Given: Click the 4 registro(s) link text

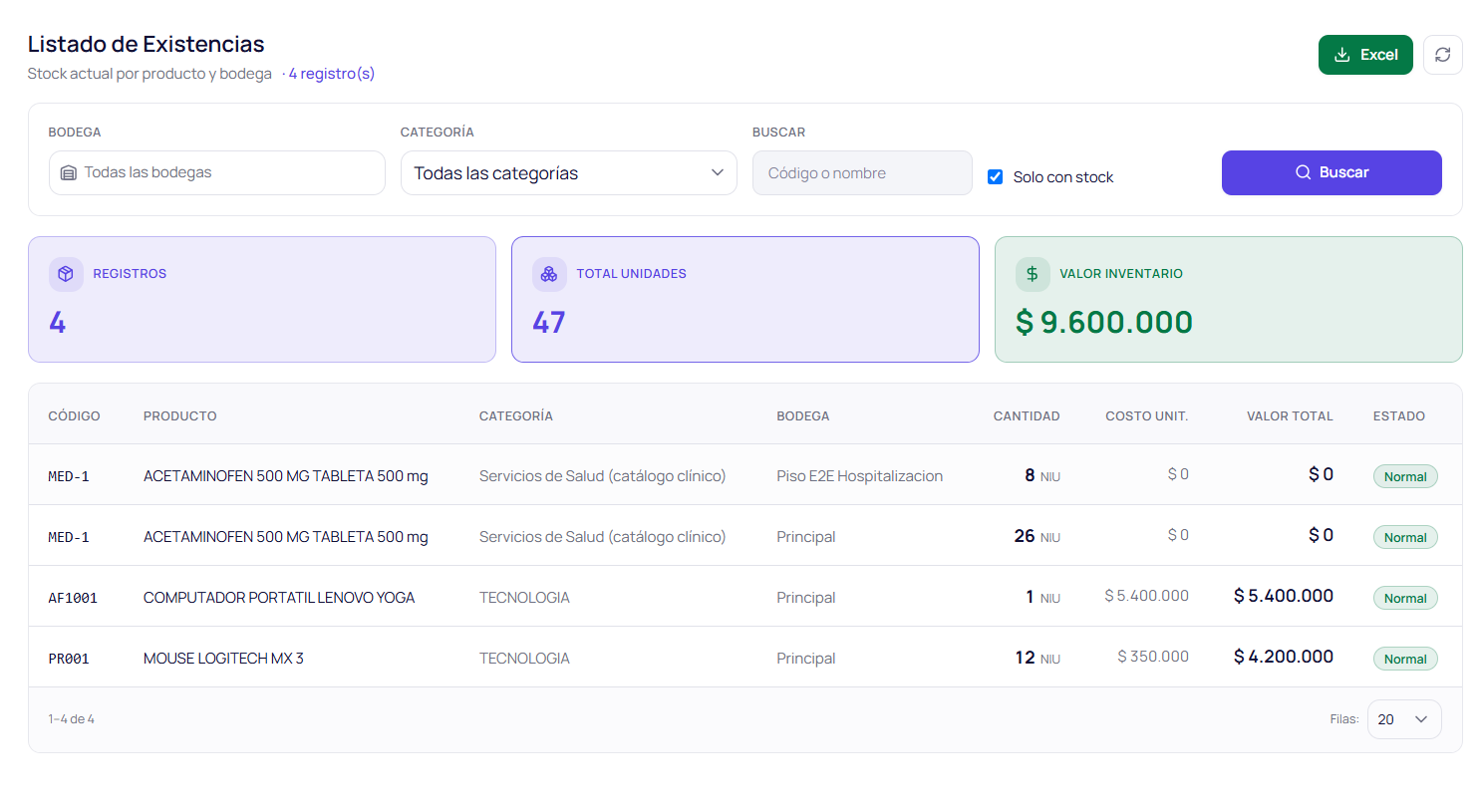Looking at the screenshot, I should click(332, 74).
